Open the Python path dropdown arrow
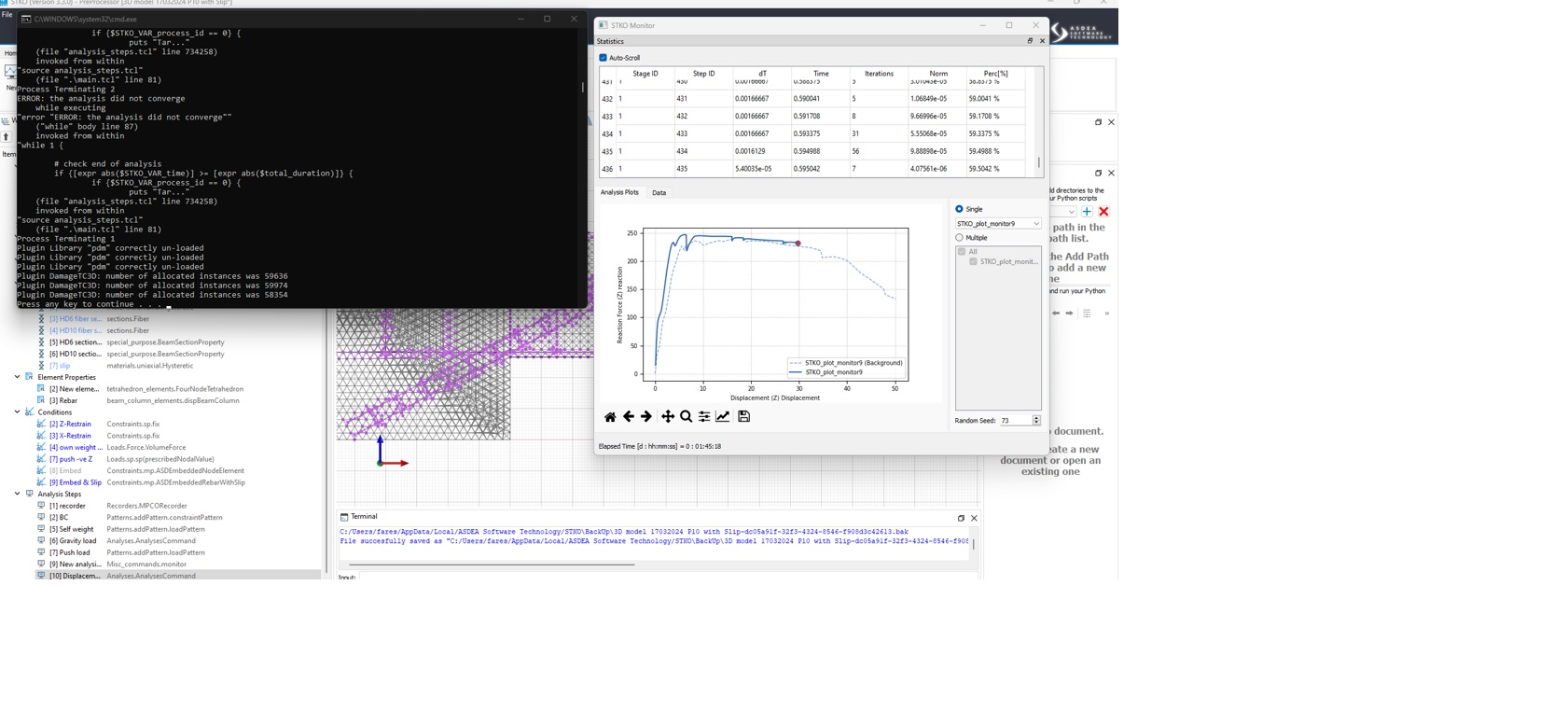Image resolution: width=1568 pixels, height=725 pixels. tap(1071, 212)
